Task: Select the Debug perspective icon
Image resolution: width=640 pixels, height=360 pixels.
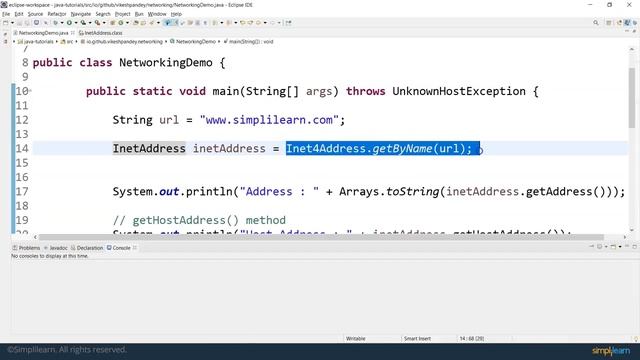Action: point(635,23)
